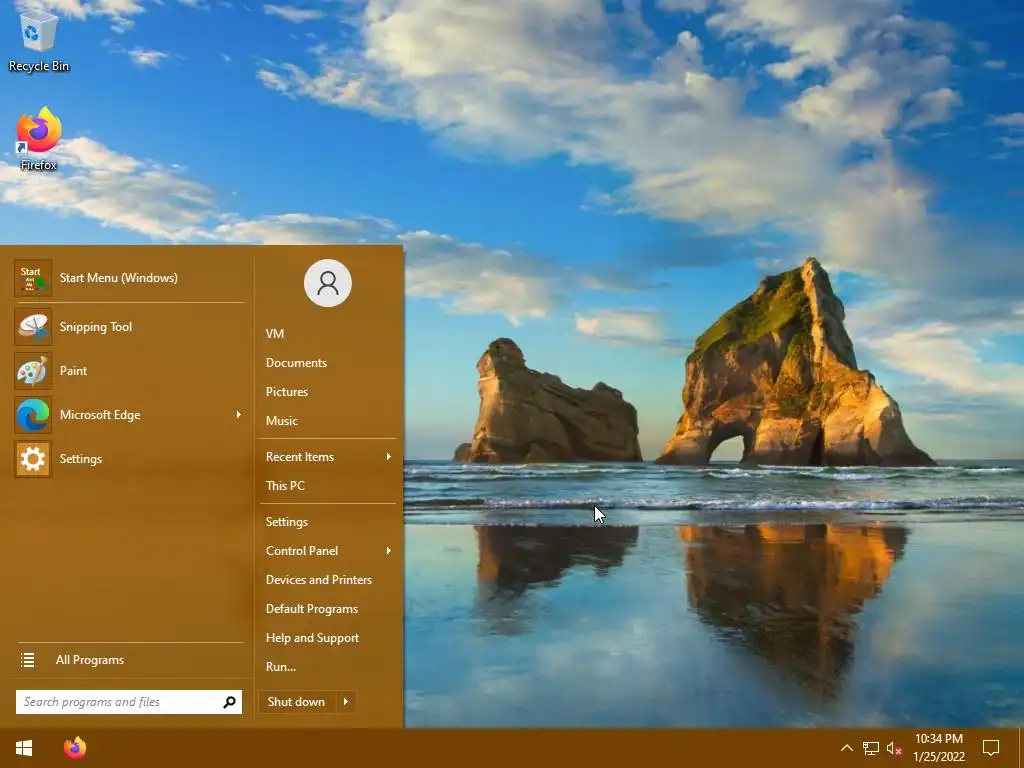Show desktop via taskbar far-right edge
This screenshot has width=1024, height=768.
(1021, 748)
